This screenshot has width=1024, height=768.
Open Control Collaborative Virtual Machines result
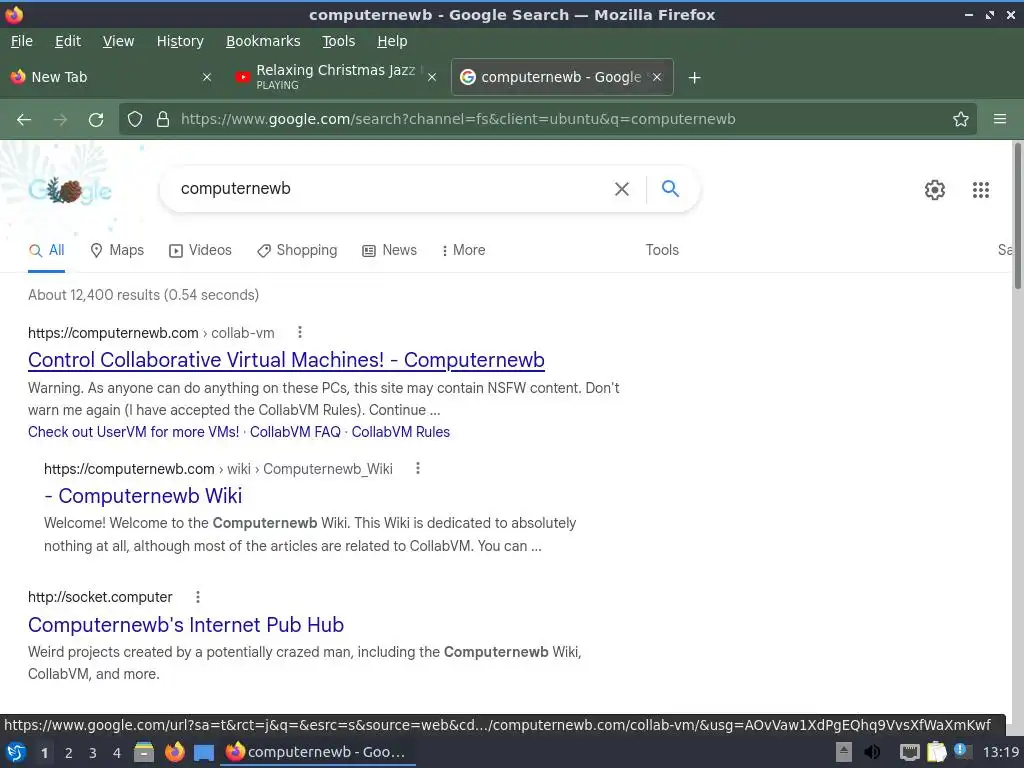286,360
